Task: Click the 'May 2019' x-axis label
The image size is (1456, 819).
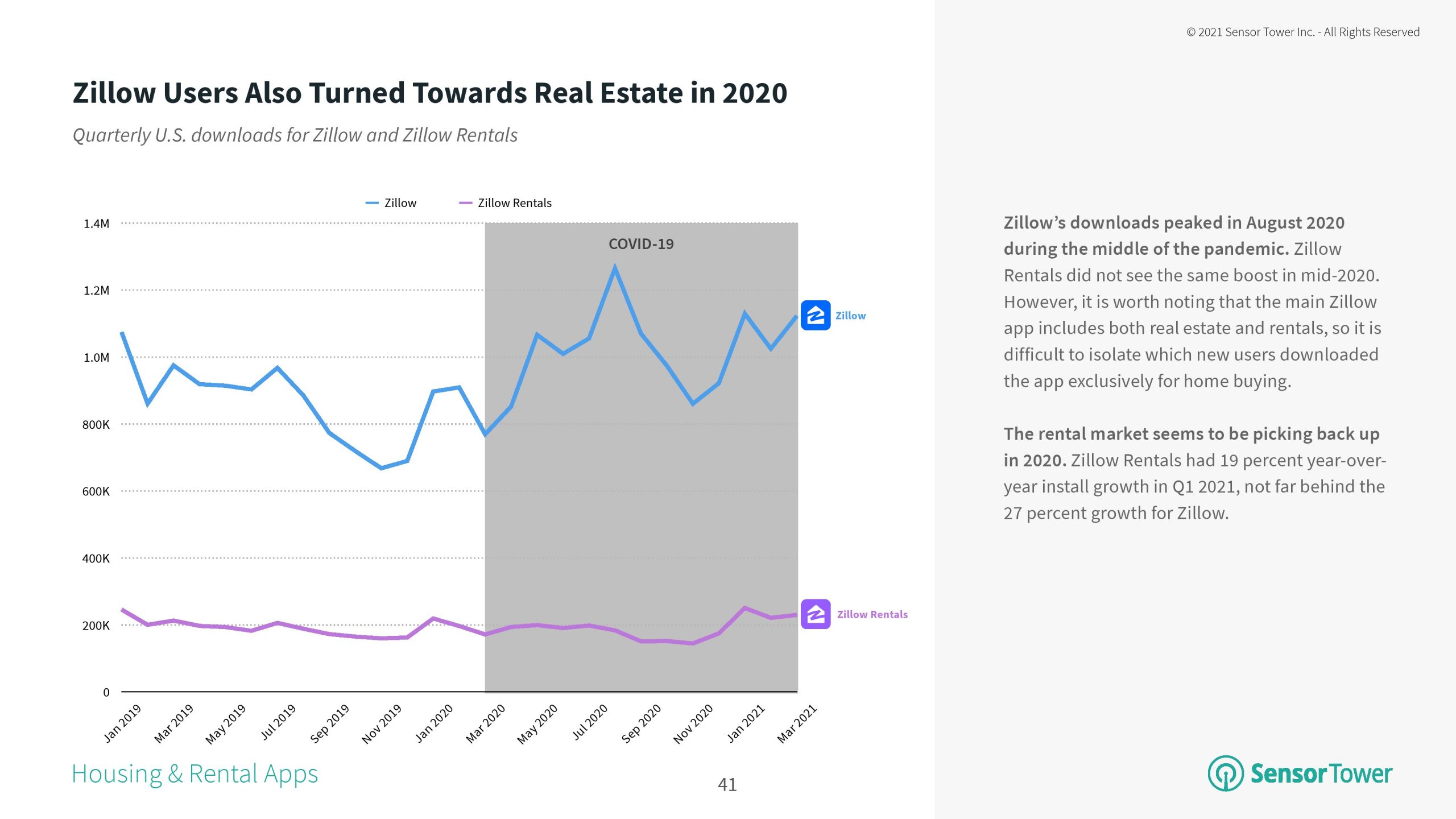Action: click(x=225, y=724)
